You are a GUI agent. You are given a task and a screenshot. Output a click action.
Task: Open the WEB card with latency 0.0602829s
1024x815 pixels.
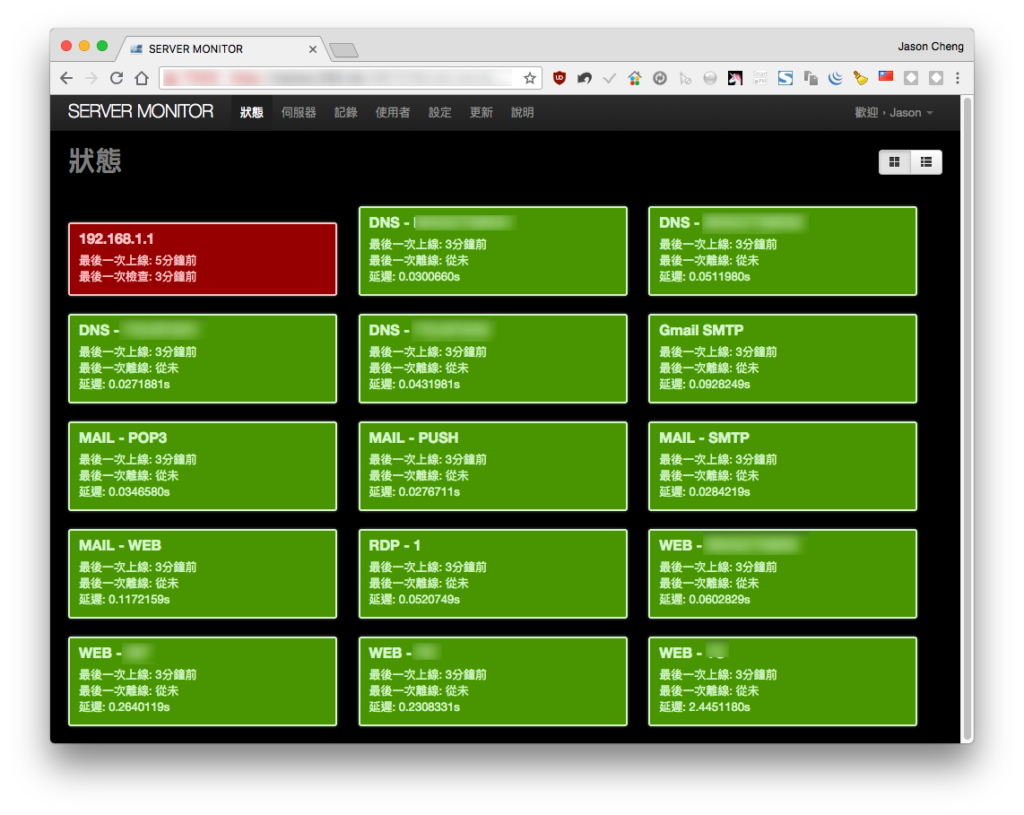point(782,573)
